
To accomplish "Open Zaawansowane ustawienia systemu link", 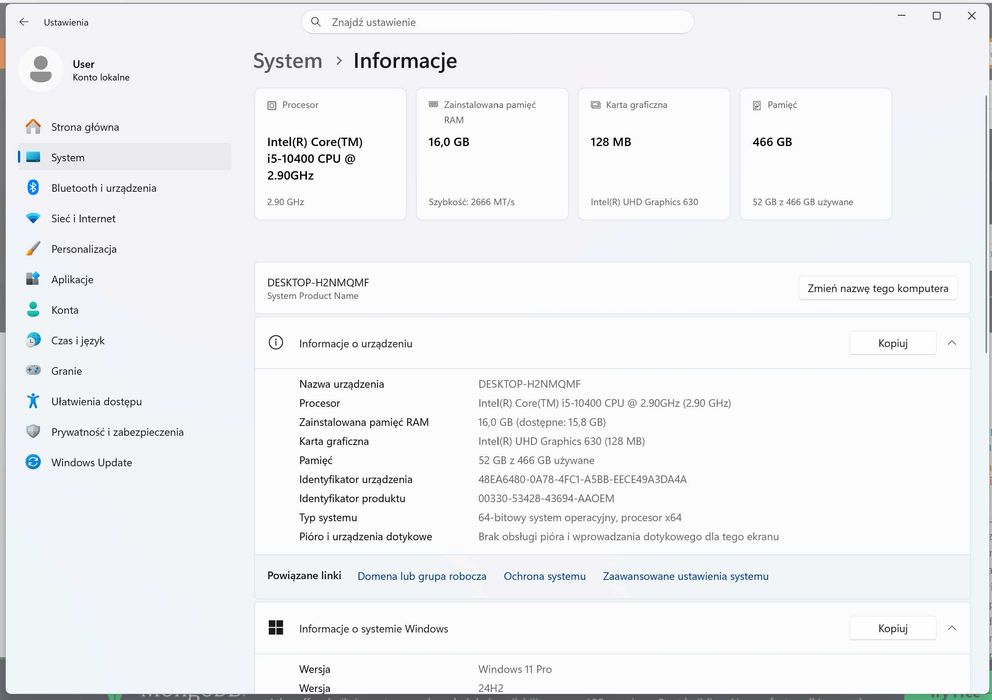I will pos(686,576).
